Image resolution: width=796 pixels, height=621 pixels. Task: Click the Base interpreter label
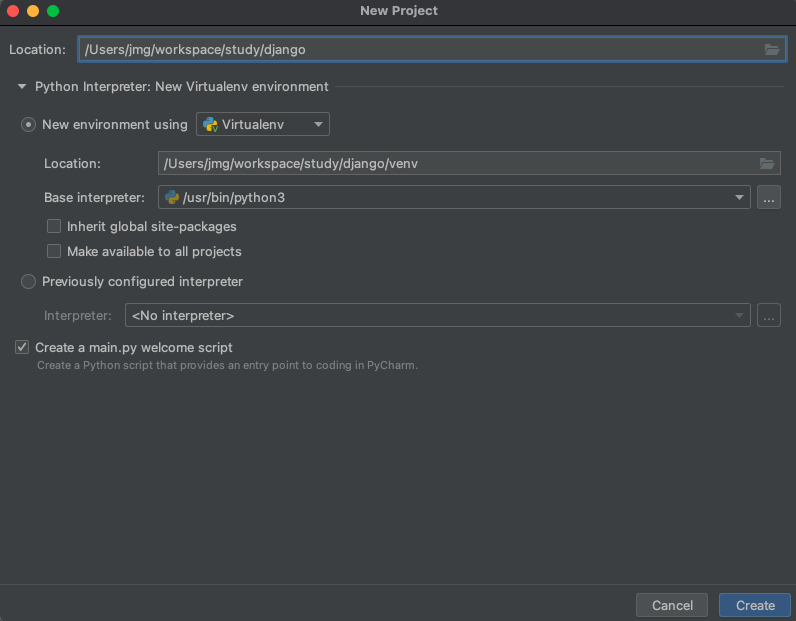(94, 198)
